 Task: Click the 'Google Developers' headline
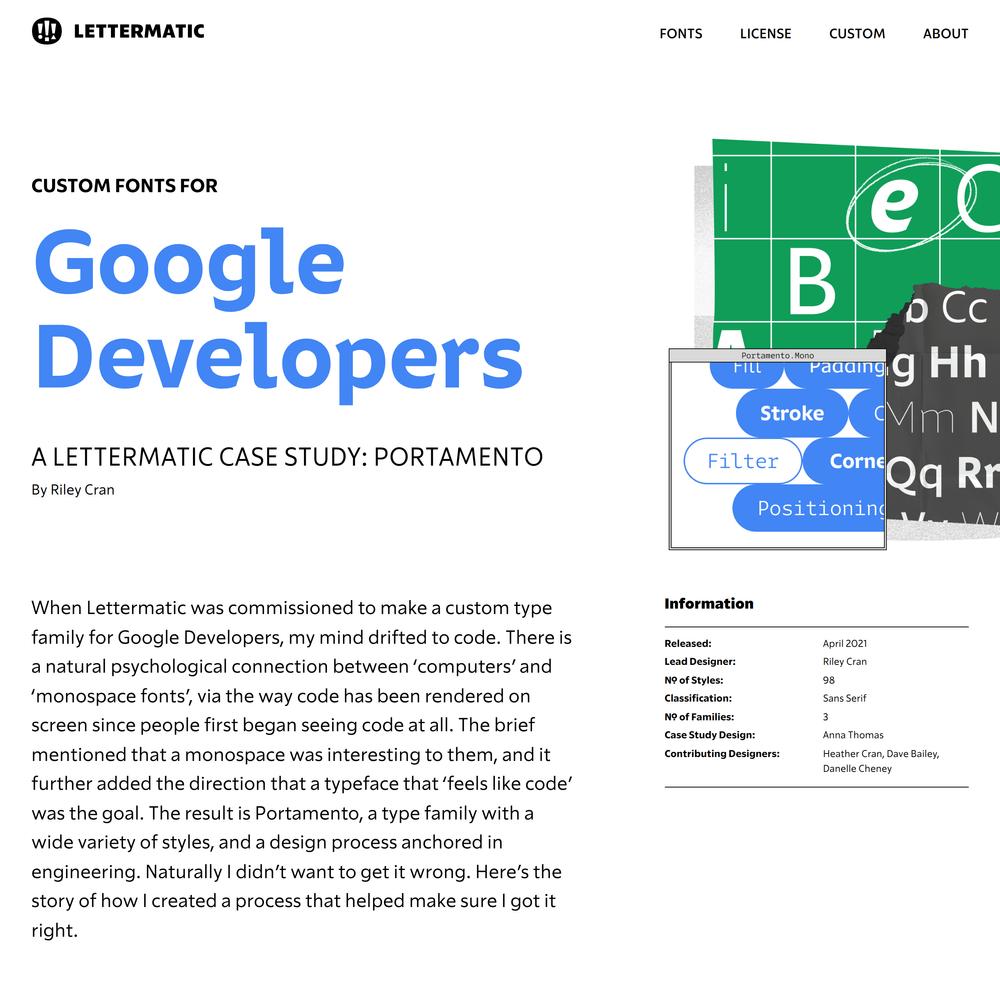click(279, 315)
